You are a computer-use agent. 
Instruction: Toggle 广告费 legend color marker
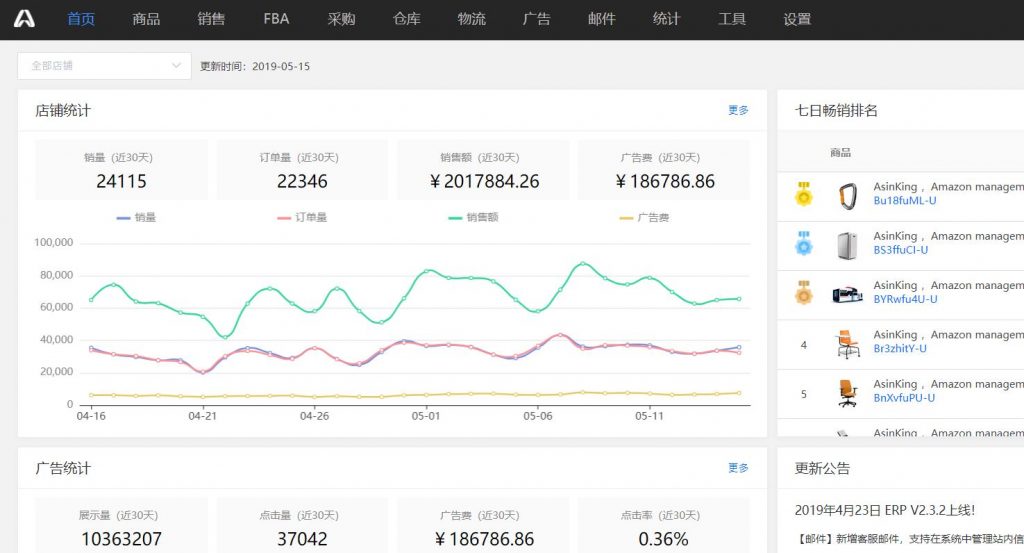[628, 217]
